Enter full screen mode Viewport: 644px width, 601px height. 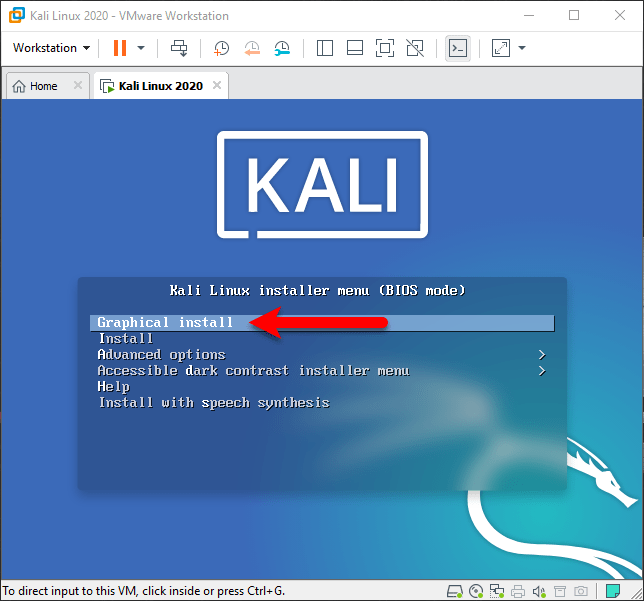click(x=385, y=48)
